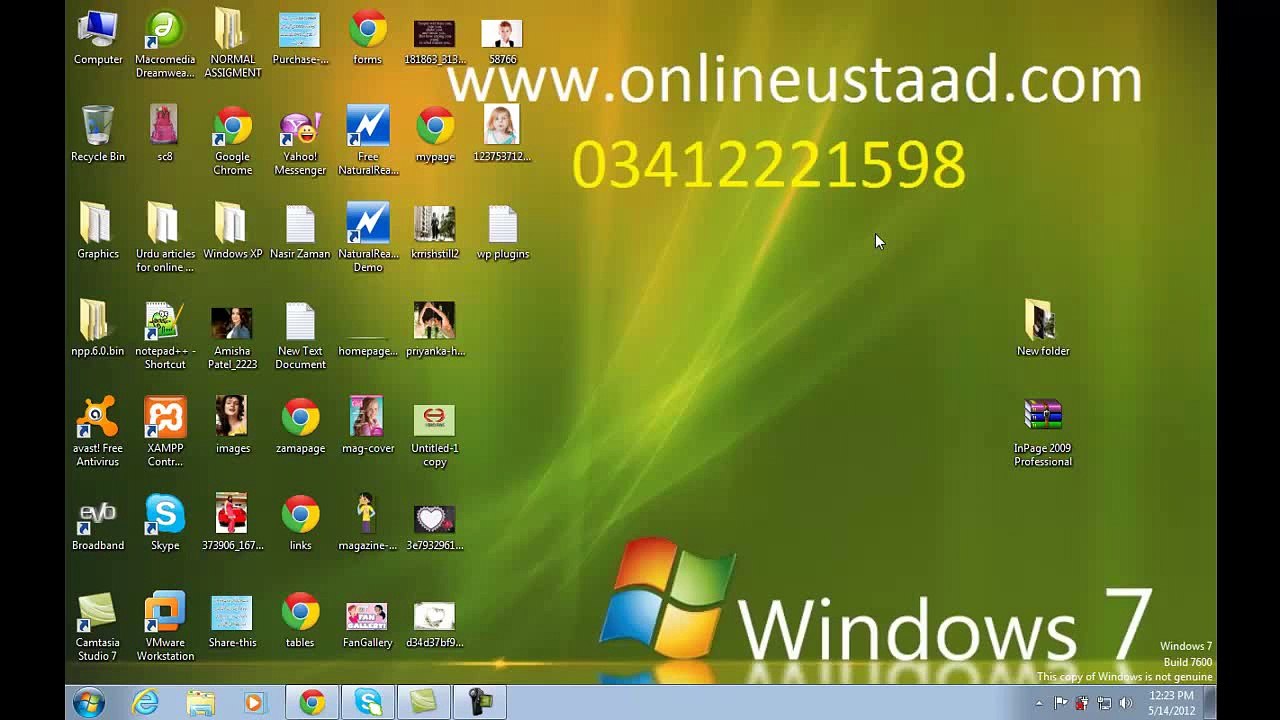
Task: Switch to Chrome in the taskbar
Action: 312,703
